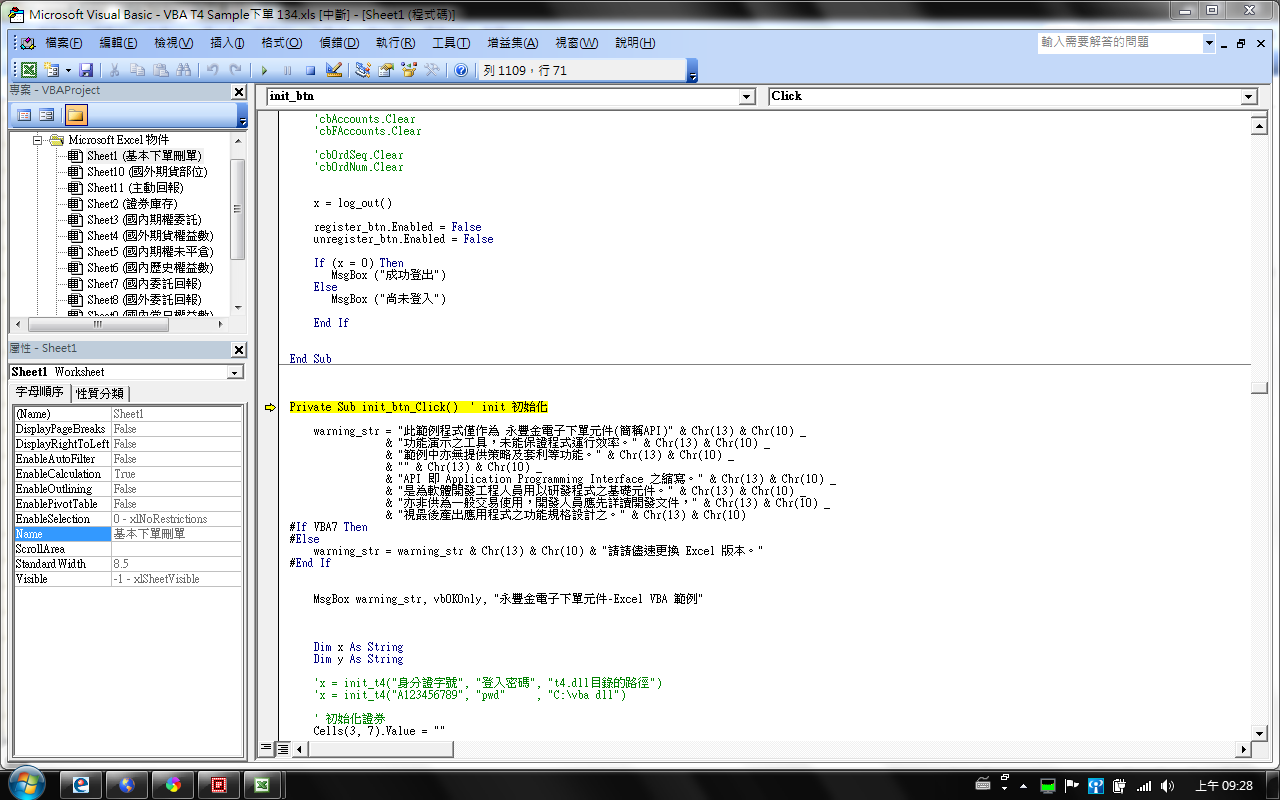Open the 說明(H) menu
This screenshot has height=800, width=1280.
click(635, 43)
